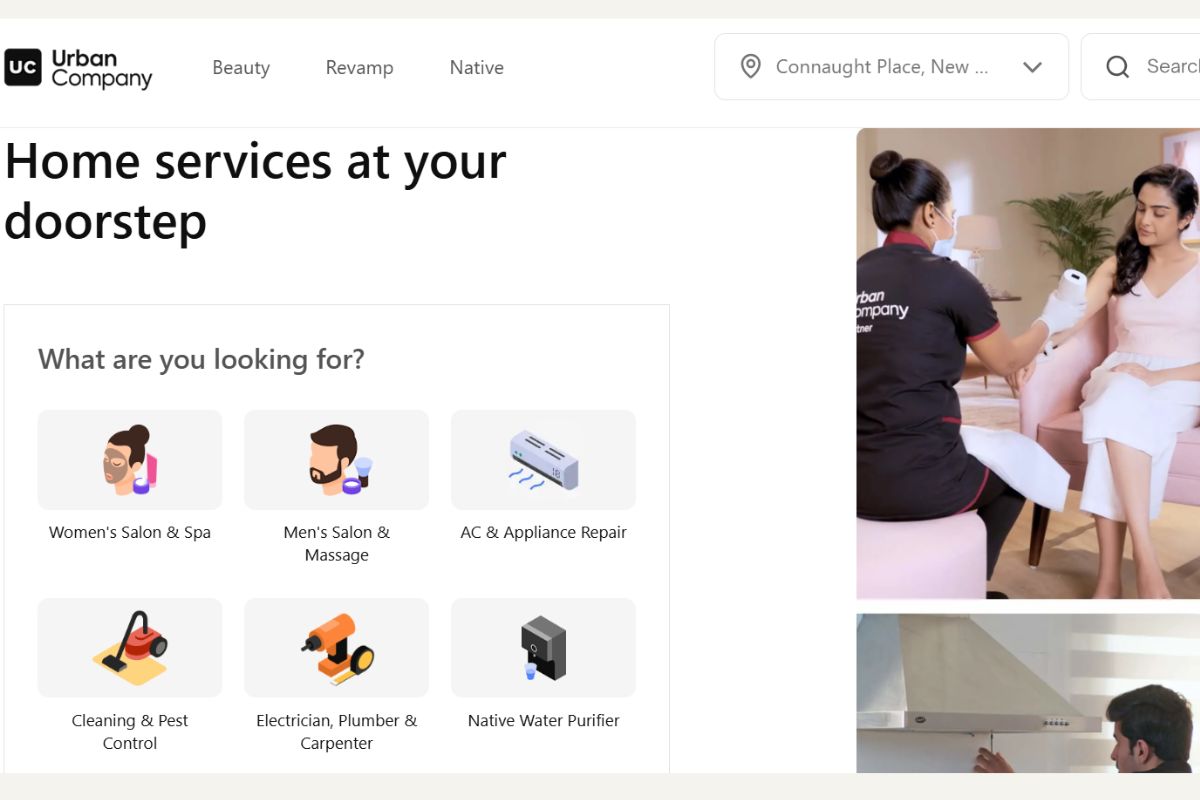The image size is (1200, 800).
Task: Select Native in the top navigation
Action: click(x=476, y=68)
